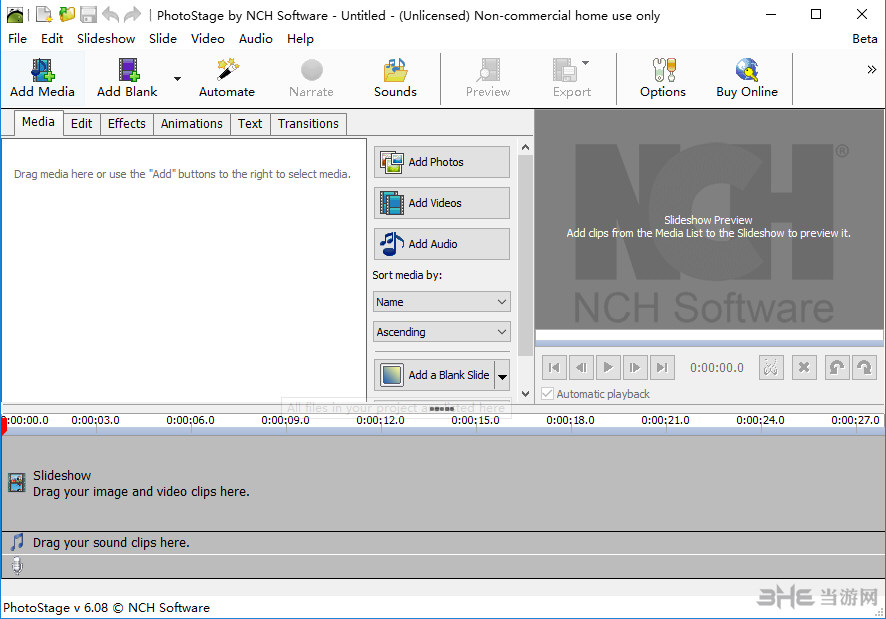Click the Narrate toolbar button
This screenshot has width=886, height=619.
[311, 78]
